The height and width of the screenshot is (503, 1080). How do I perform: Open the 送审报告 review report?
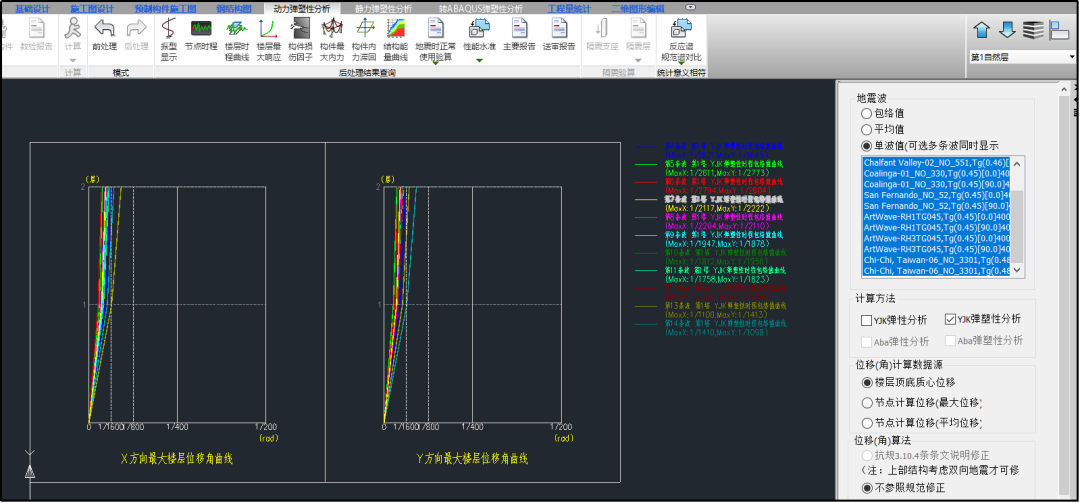(559, 34)
